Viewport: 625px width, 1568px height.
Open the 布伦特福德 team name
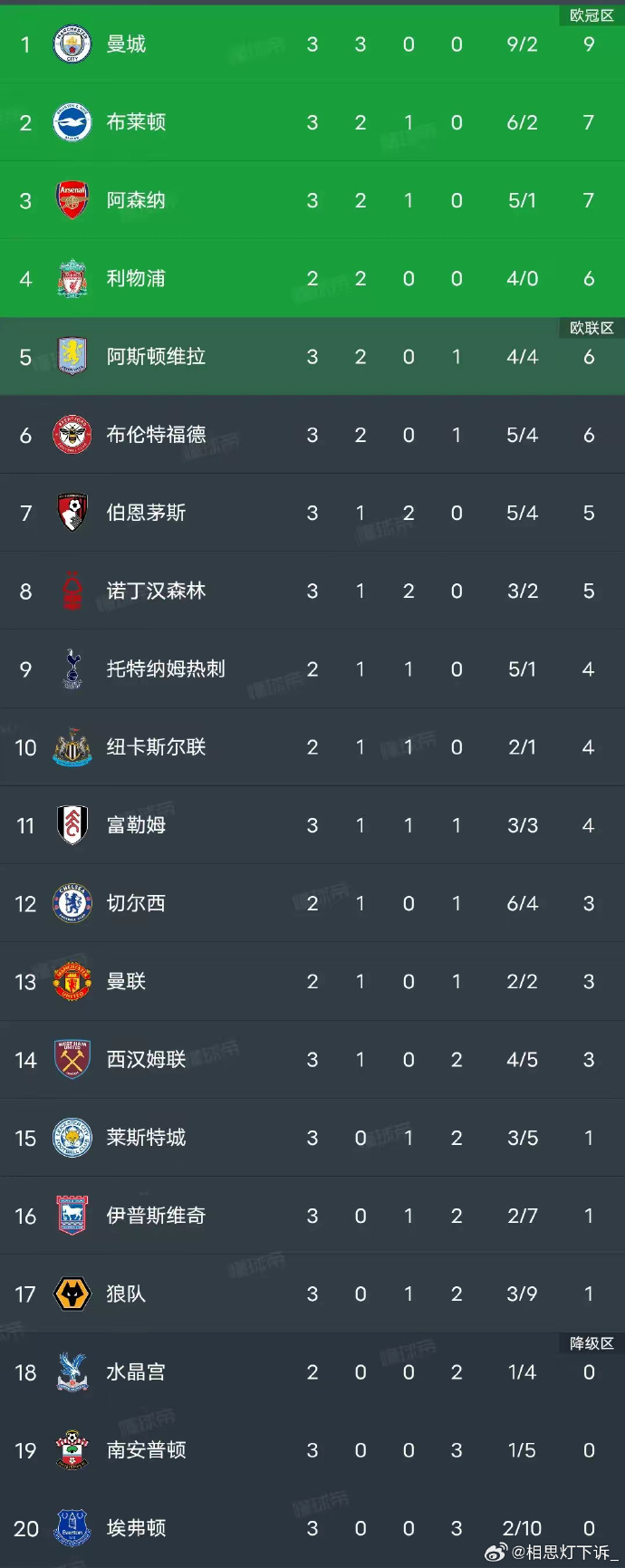point(157,435)
